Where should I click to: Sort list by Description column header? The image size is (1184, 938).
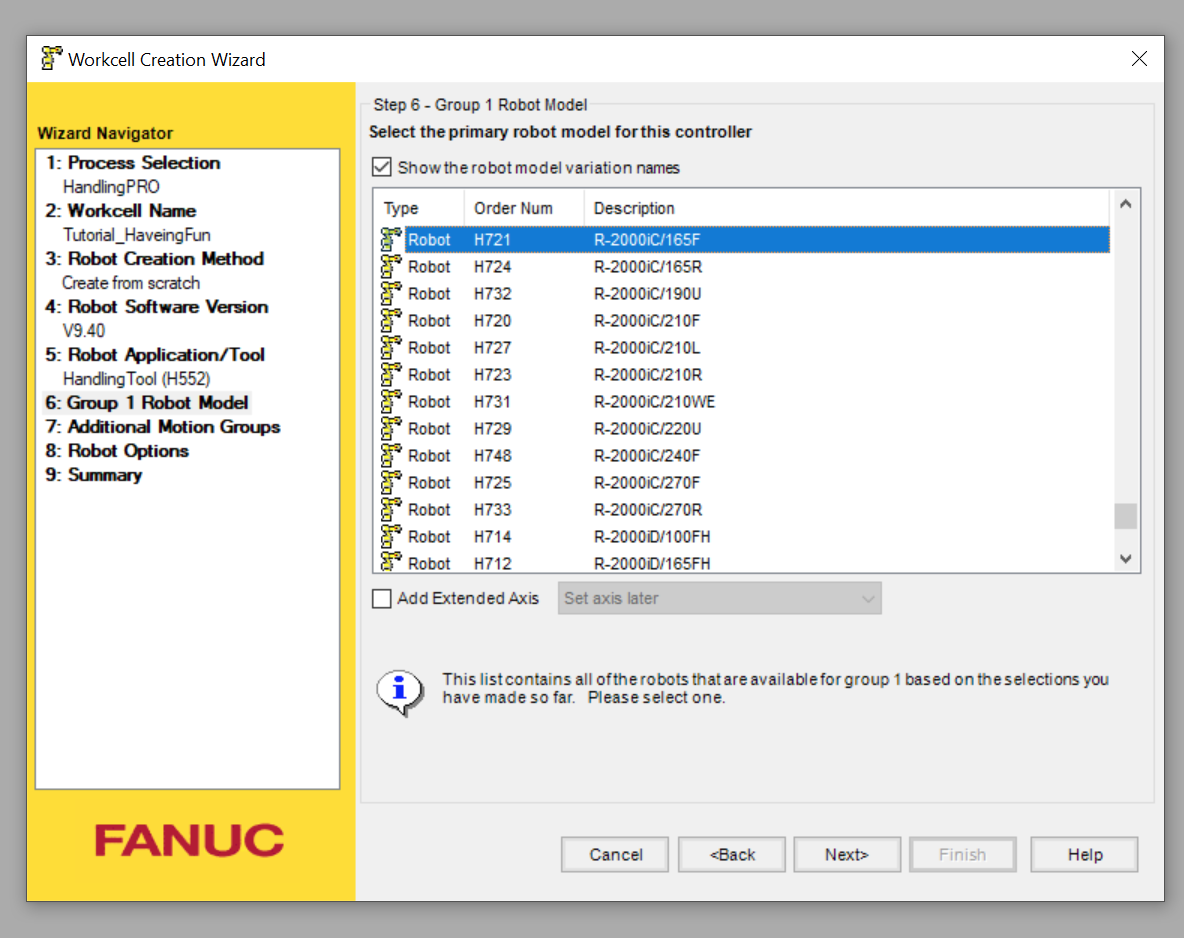pyautogui.click(x=846, y=208)
